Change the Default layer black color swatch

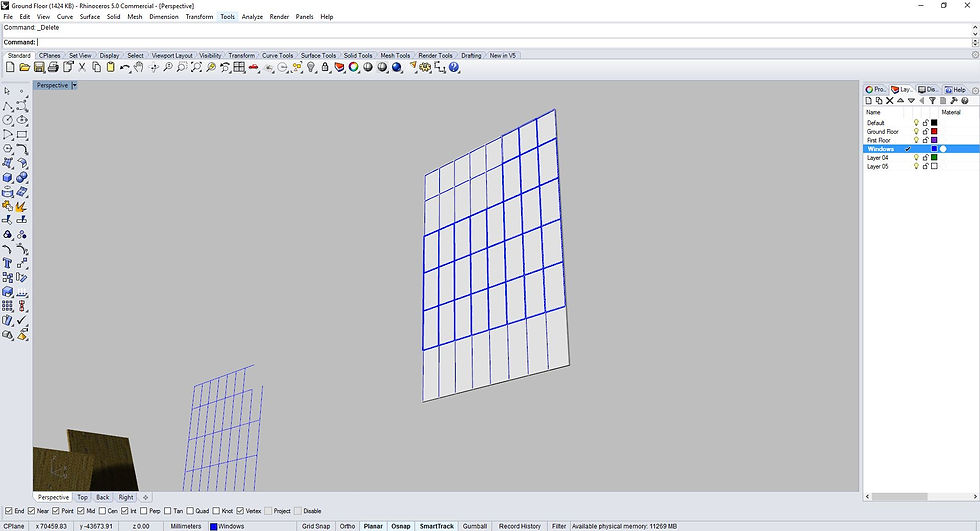tap(934, 122)
